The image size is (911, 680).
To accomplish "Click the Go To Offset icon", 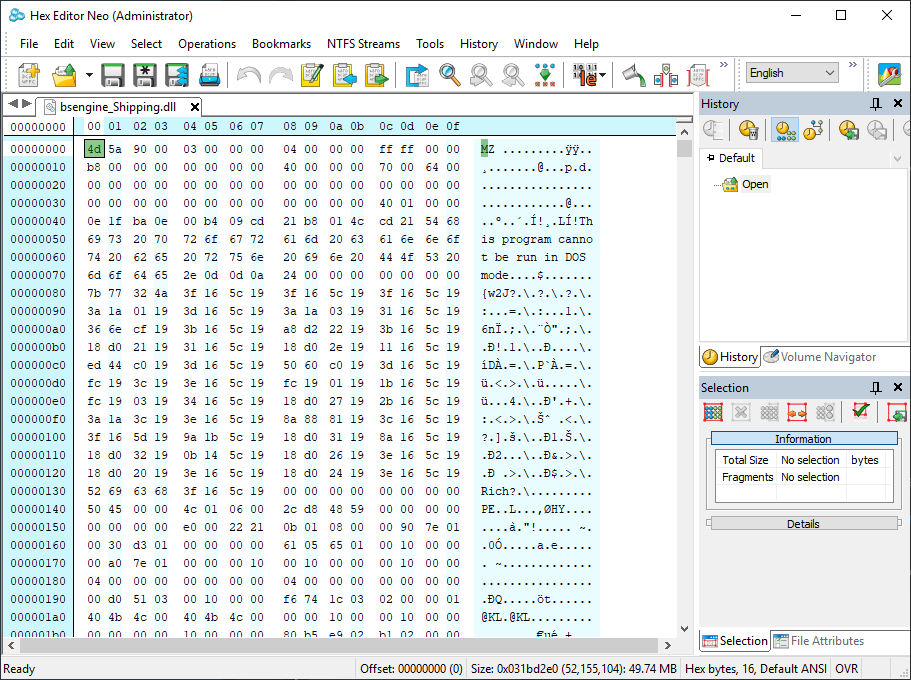I will tap(417, 74).
